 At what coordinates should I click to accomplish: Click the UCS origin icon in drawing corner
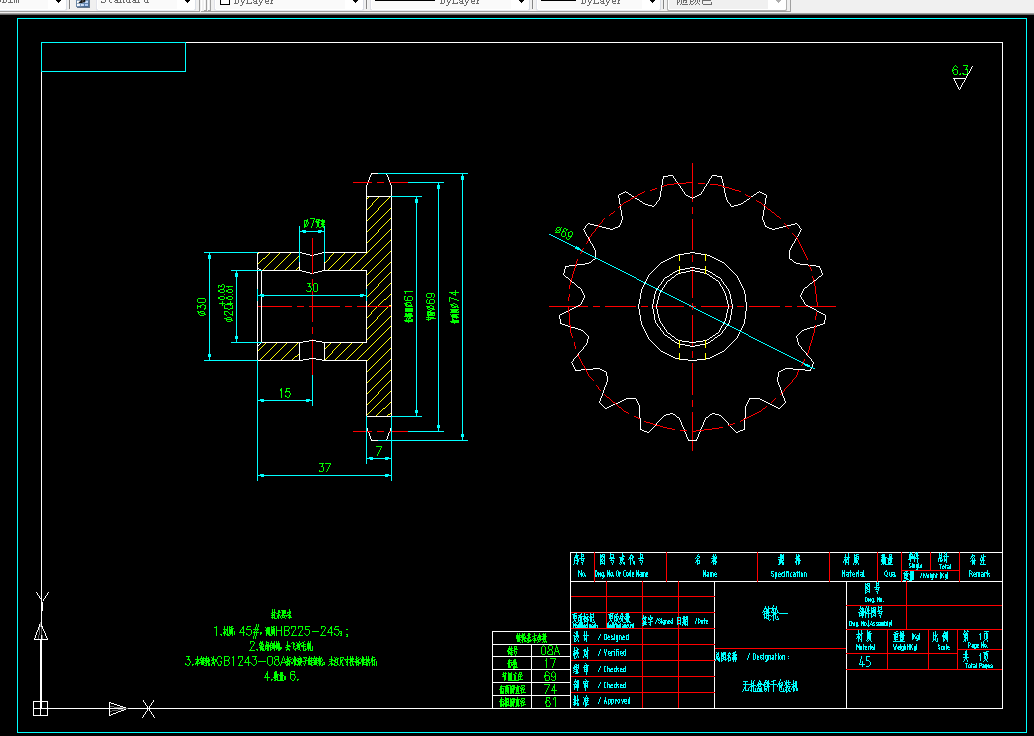(40, 709)
